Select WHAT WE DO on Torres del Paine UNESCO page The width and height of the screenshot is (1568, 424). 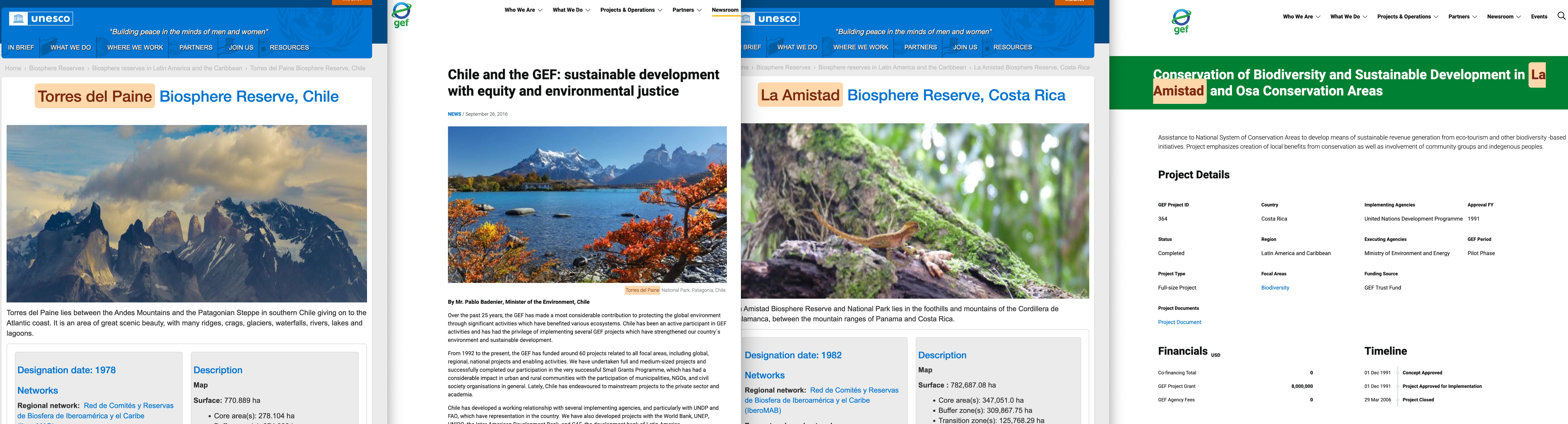click(71, 47)
